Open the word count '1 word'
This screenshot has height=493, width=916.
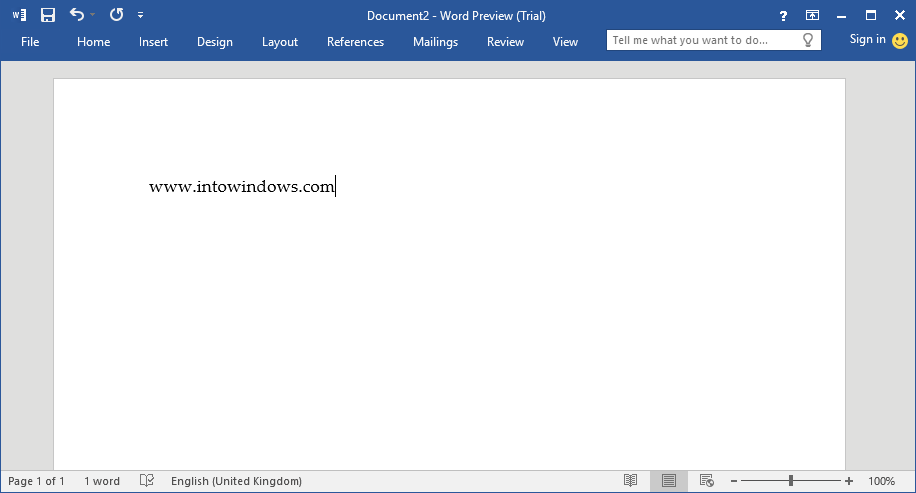point(102,481)
